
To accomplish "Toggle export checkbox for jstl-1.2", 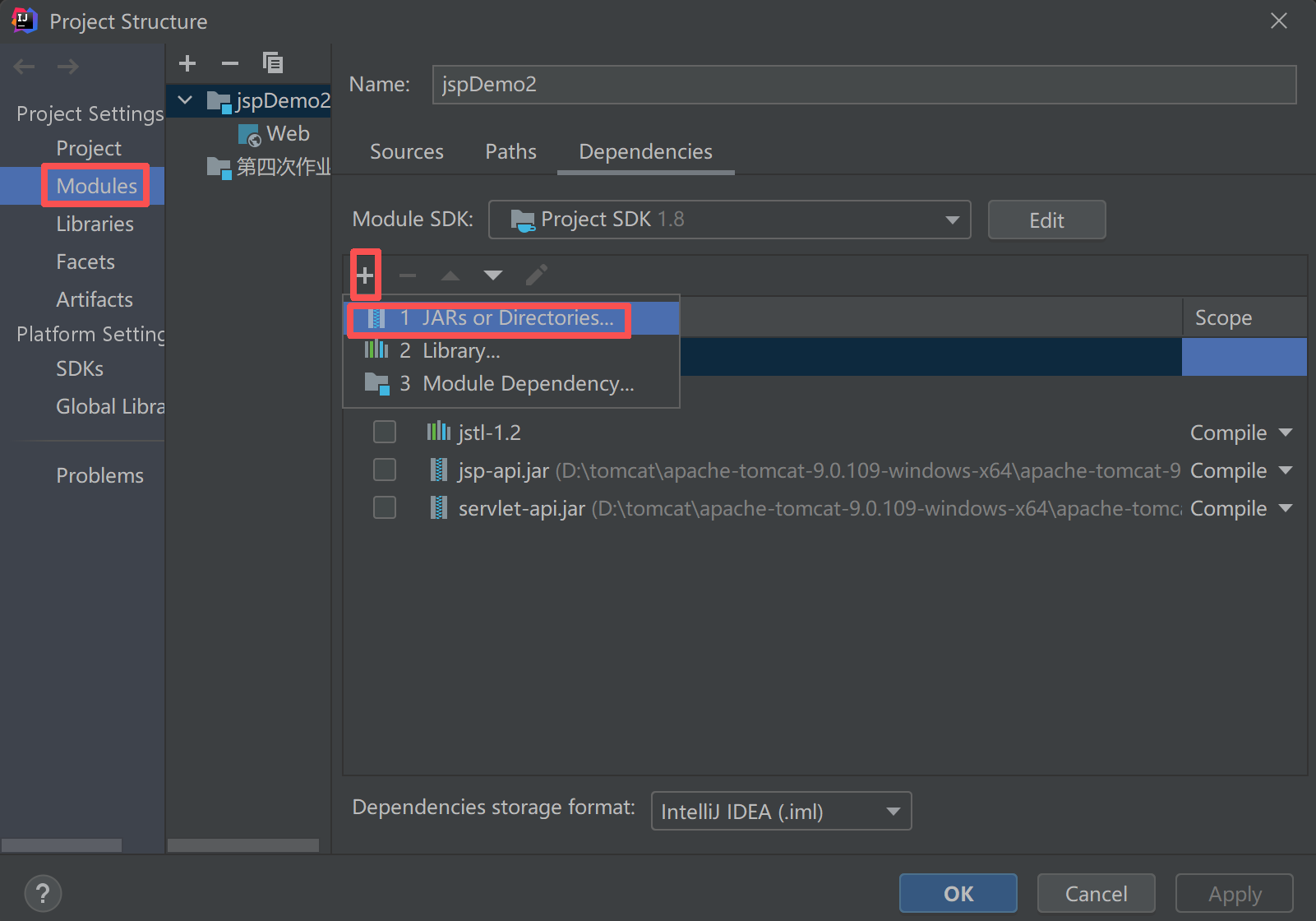I will 385,432.
